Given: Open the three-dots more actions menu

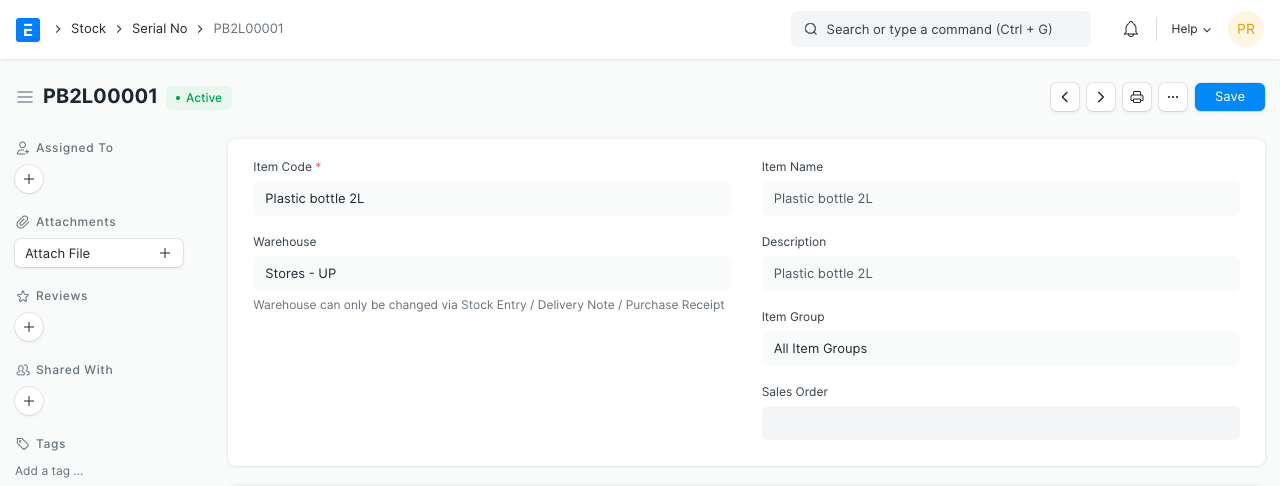Looking at the screenshot, I should (x=1173, y=97).
